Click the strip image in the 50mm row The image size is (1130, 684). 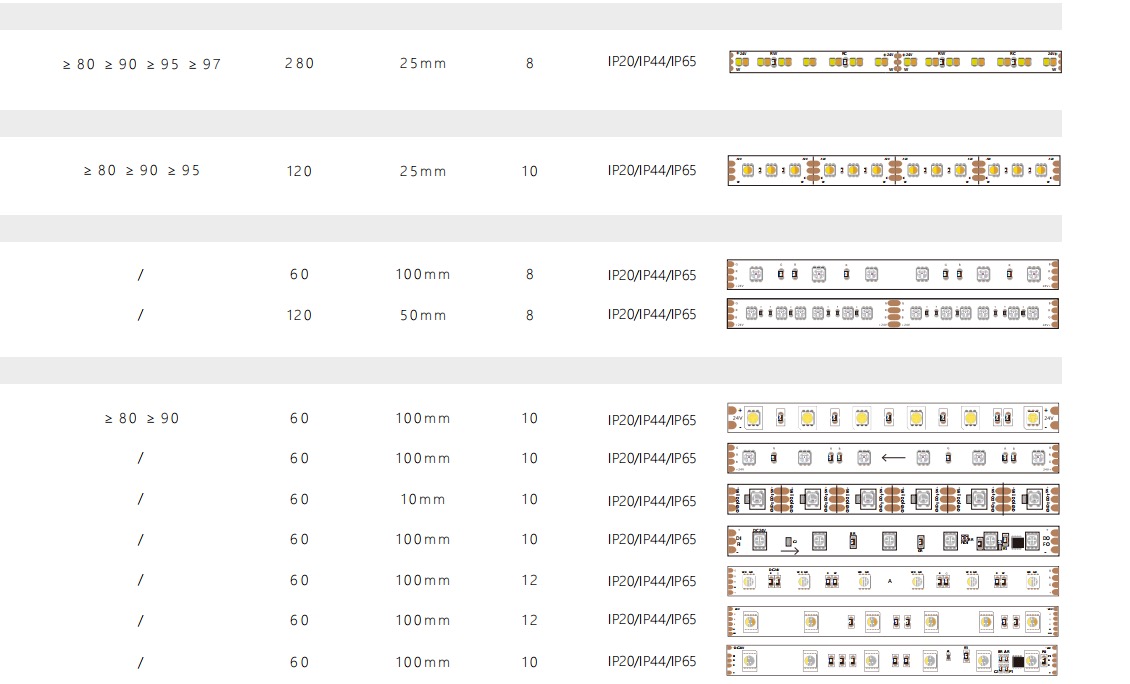(x=892, y=314)
